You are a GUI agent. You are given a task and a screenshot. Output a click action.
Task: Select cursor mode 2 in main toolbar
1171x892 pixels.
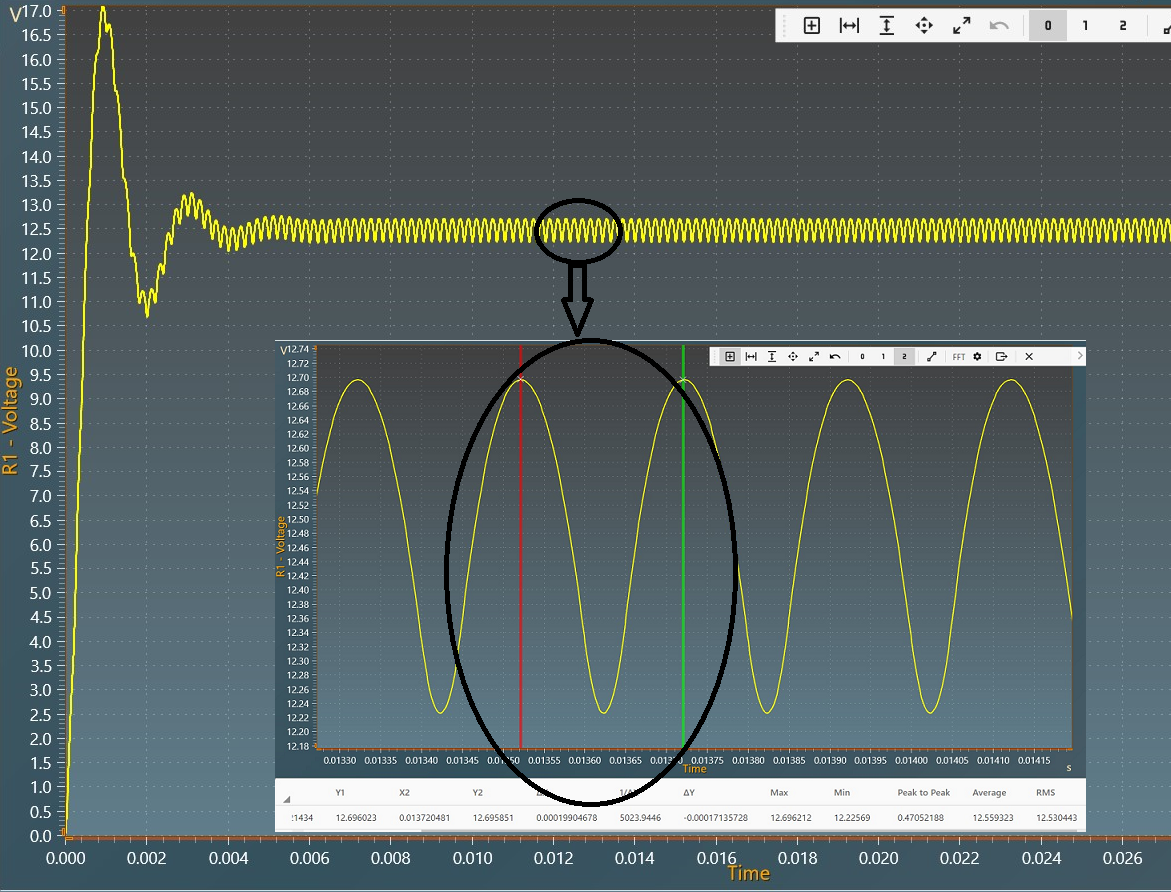pyautogui.click(x=1123, y=26)
